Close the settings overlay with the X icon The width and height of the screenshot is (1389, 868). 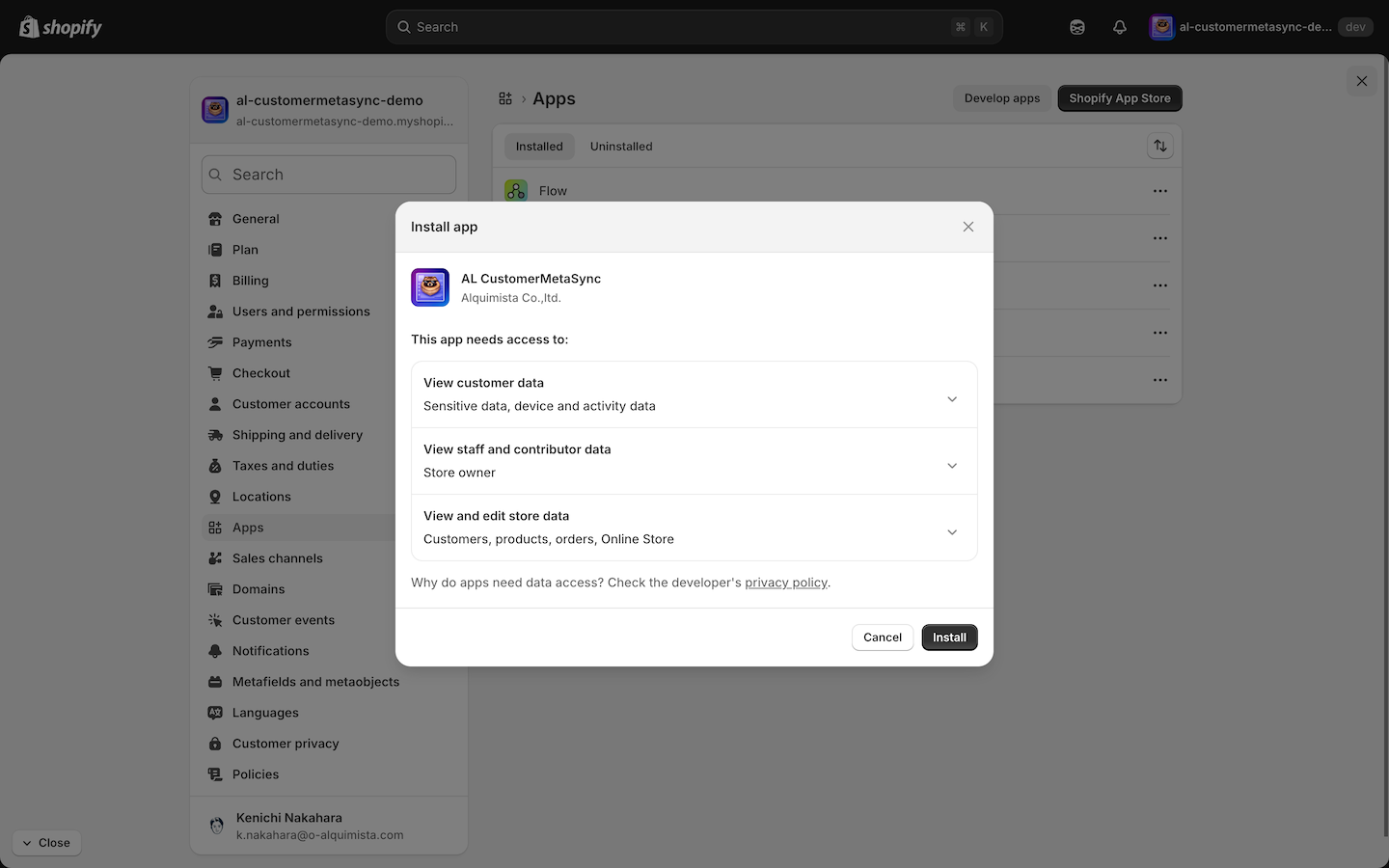(1362, 81)
